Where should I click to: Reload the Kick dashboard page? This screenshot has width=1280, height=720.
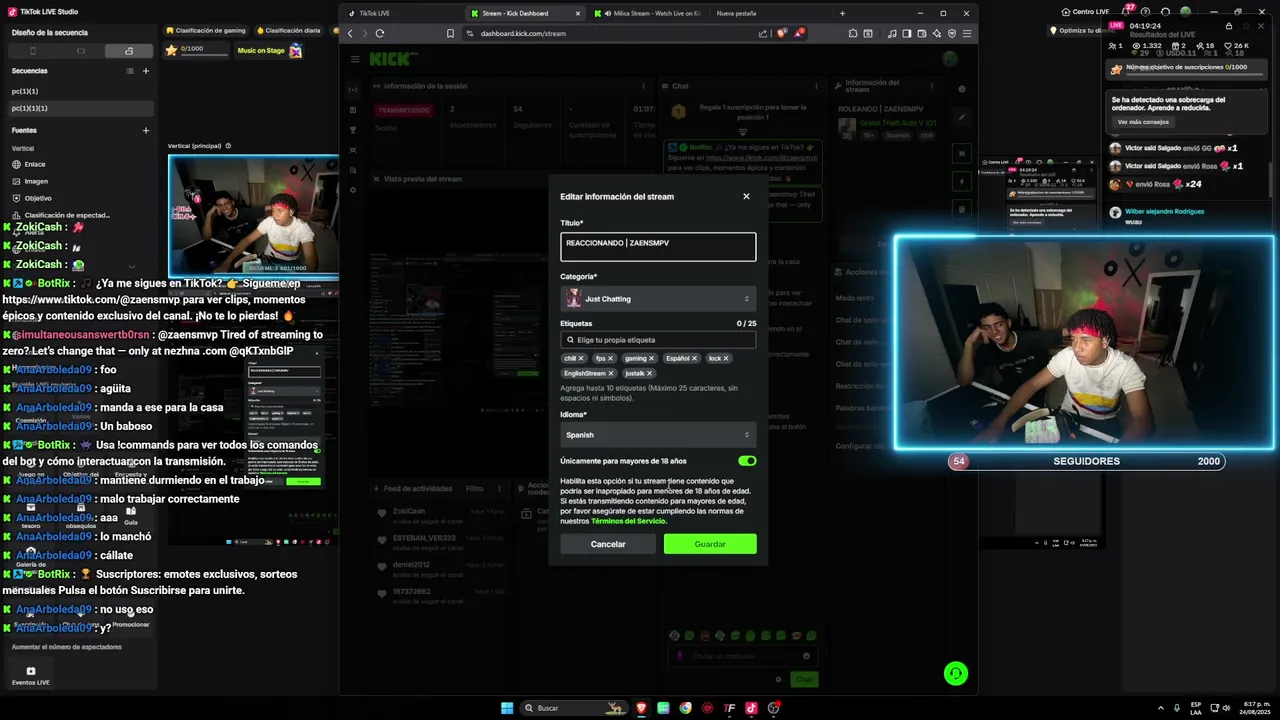click(380, 33)
